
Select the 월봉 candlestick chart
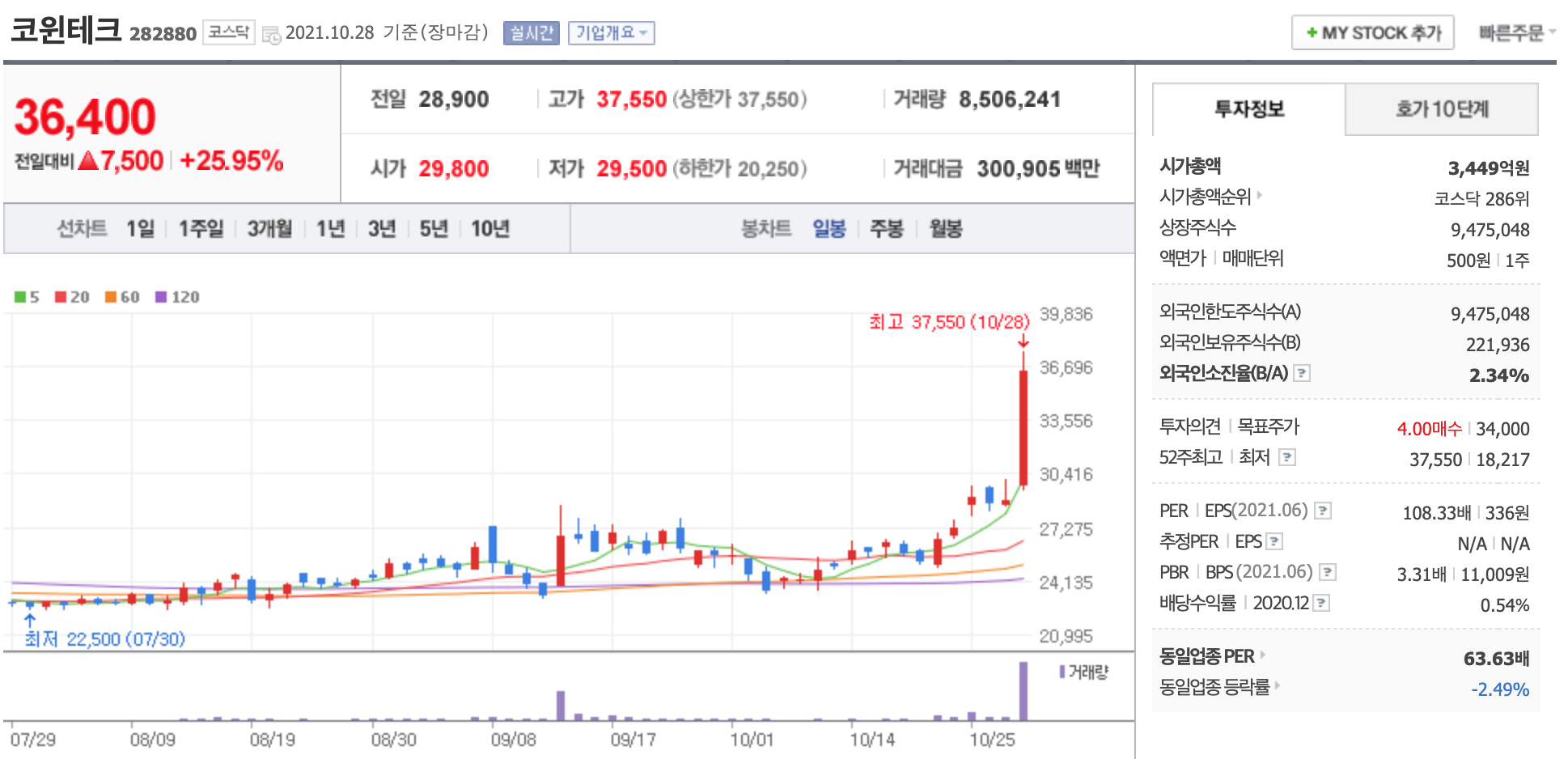(x=946, y=229)
